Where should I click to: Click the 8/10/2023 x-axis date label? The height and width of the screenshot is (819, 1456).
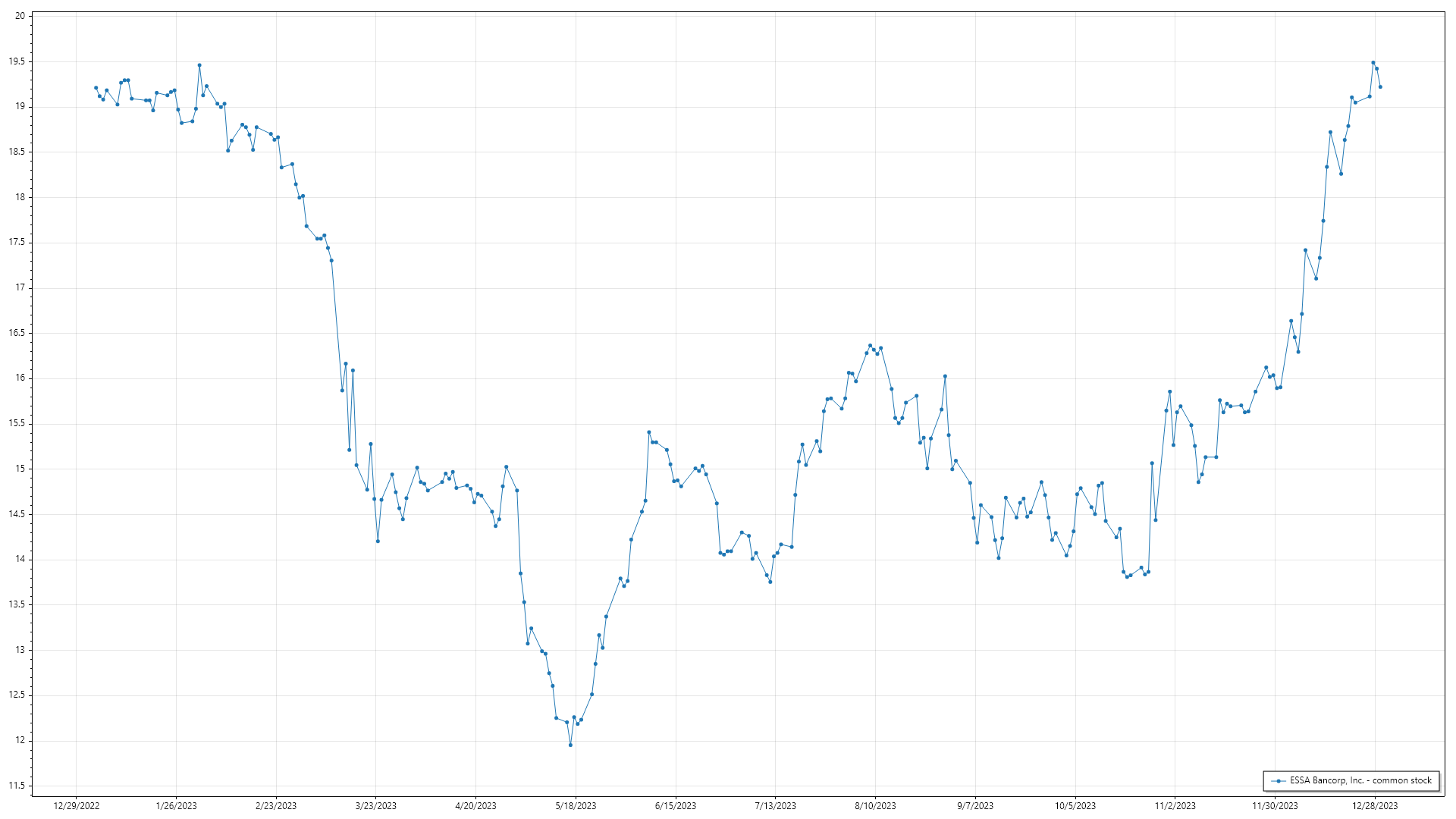875,806
